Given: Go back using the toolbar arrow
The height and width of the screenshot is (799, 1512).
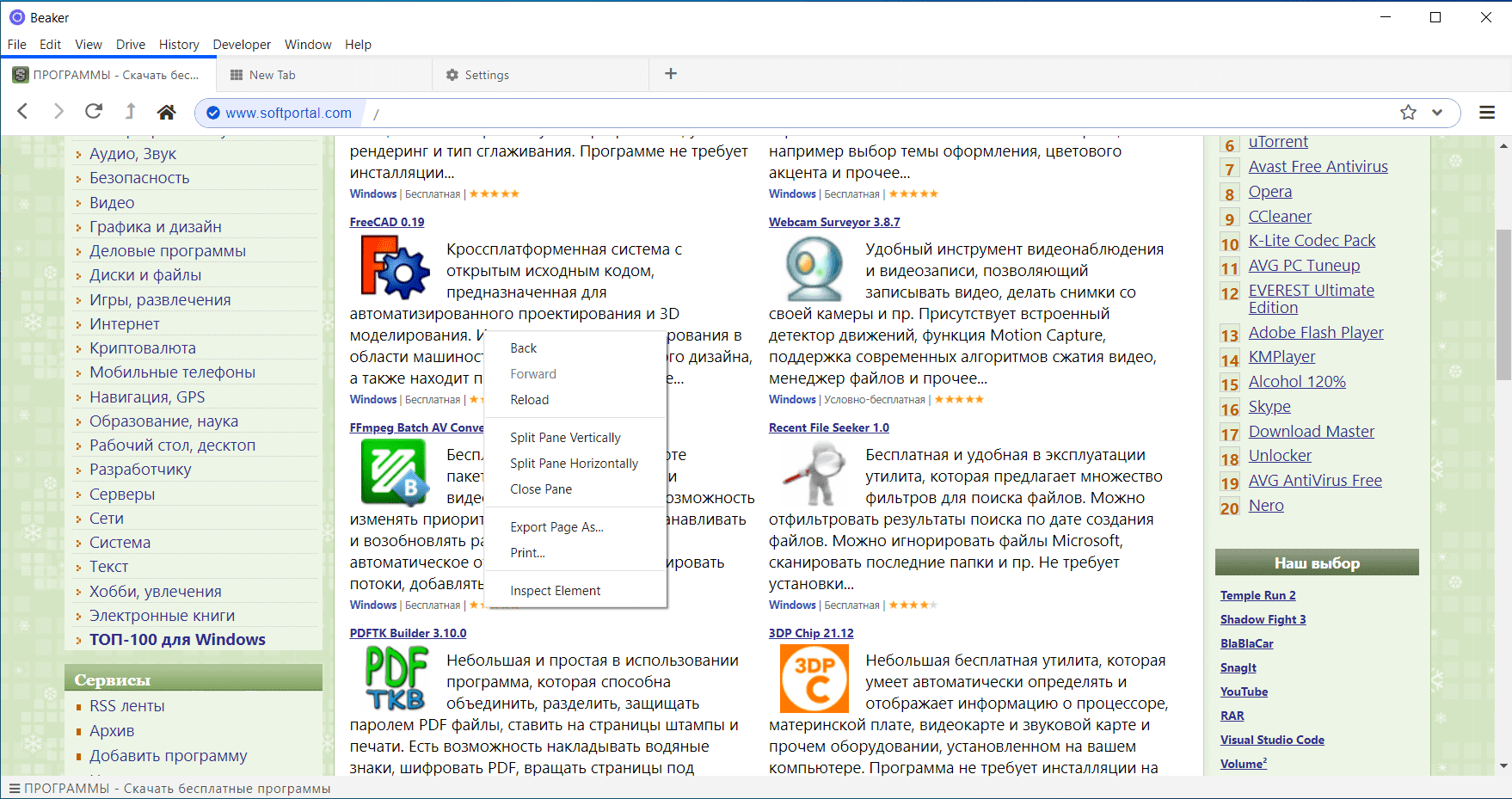Looking at the screenshot, I should click(23, 112).
